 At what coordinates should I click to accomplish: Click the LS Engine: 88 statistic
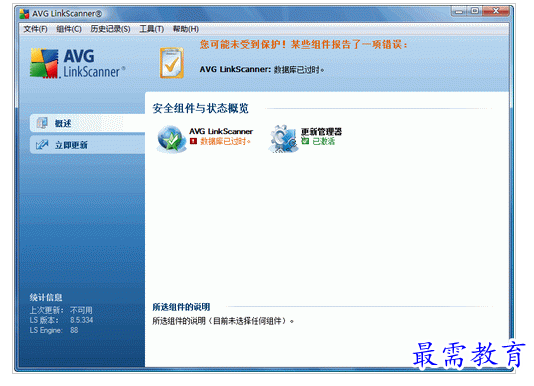(x=54, y=330)
